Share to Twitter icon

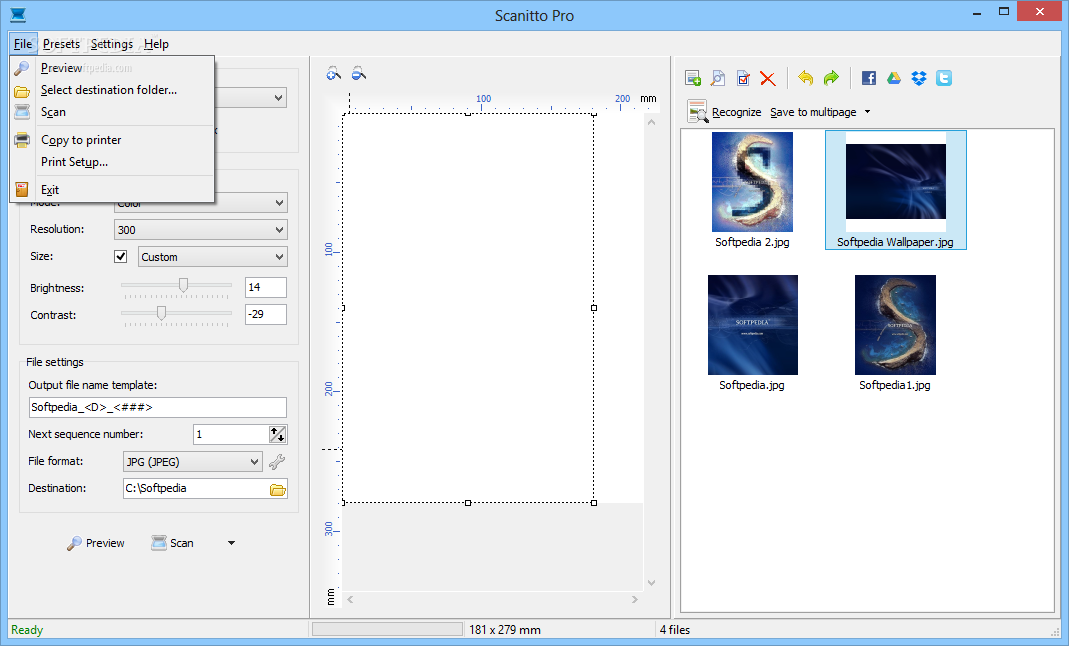[x=944, y=78]
